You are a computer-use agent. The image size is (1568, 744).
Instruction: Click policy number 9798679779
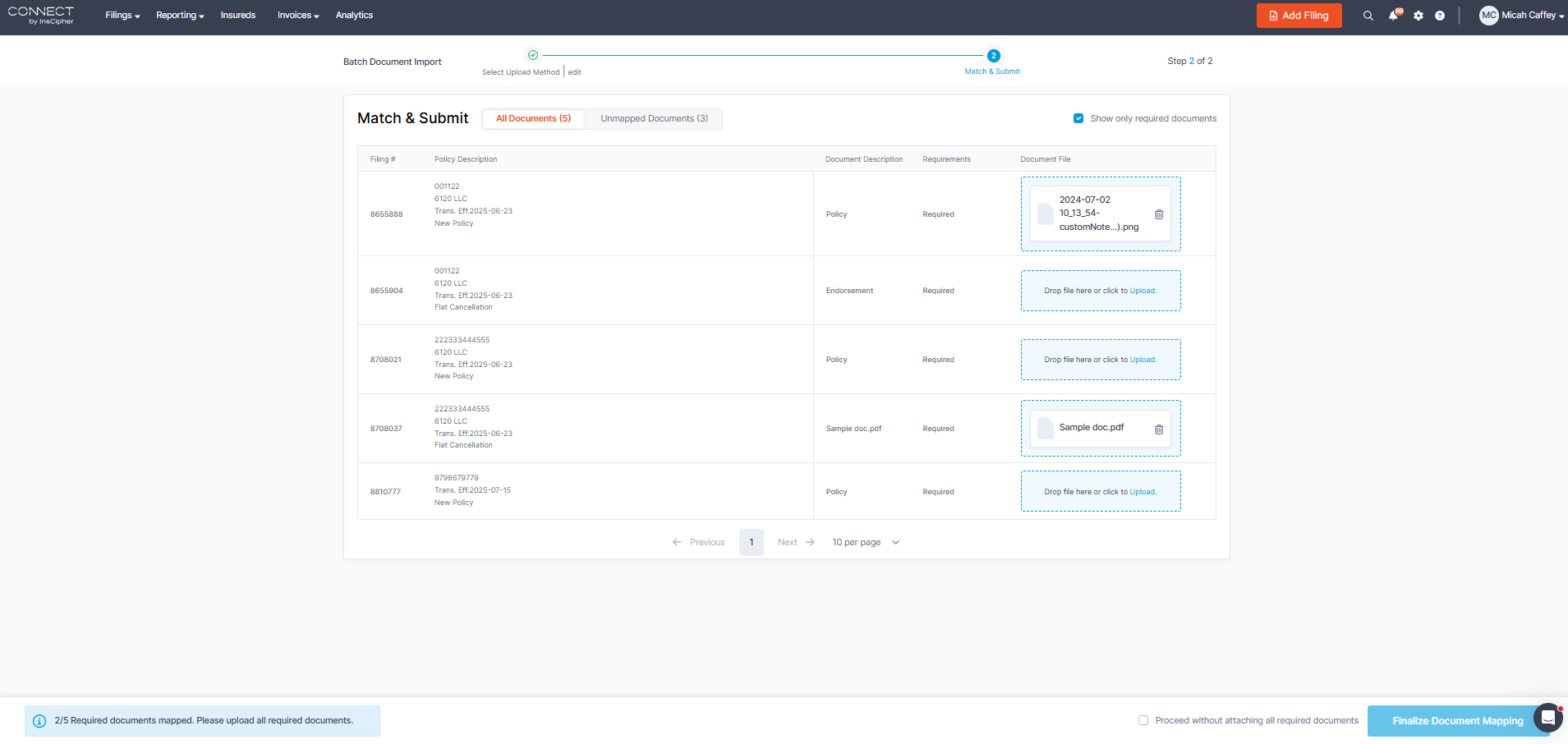click(x=456, y=478)
